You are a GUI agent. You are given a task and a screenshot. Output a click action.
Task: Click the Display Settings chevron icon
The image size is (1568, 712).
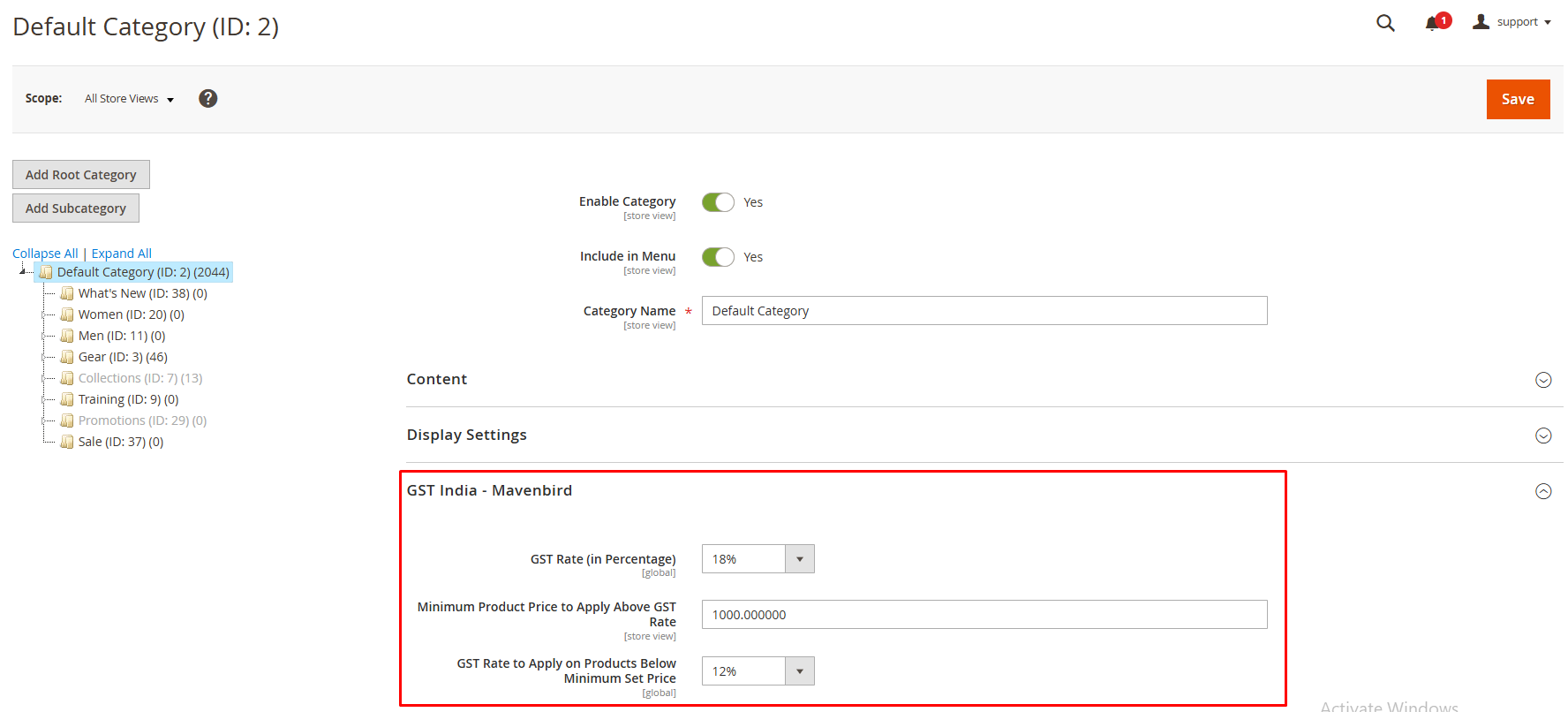click(x=1543, y=436)
